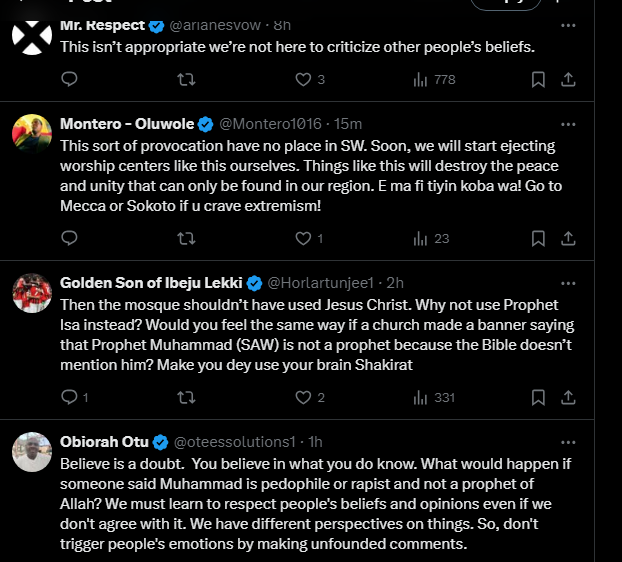Repost Golden Son of Ibeju Lekki's post
The width and height of the screenshot is (622, 562).
pos(186,397)
